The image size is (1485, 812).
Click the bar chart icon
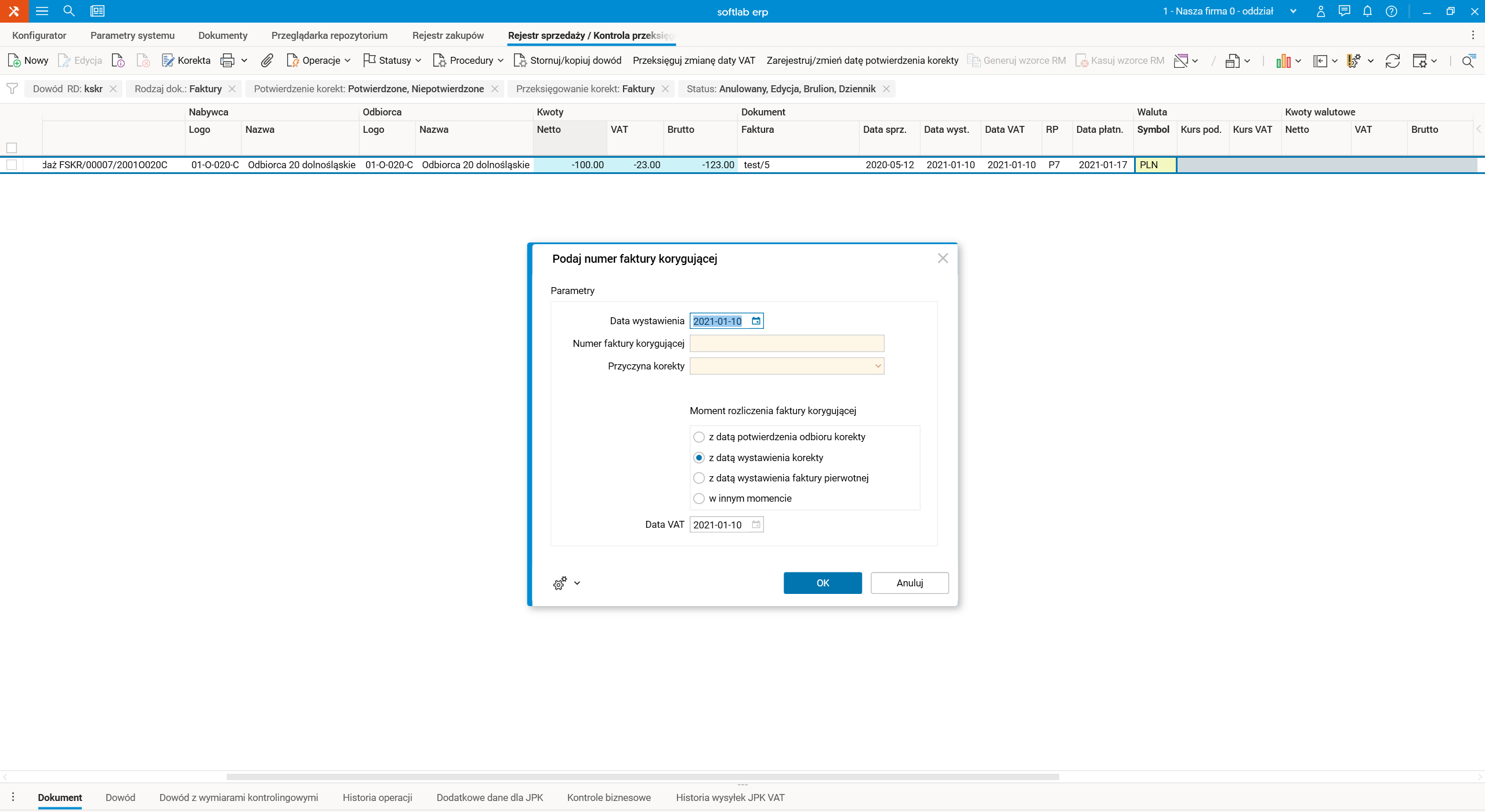tap(1283, 60)
